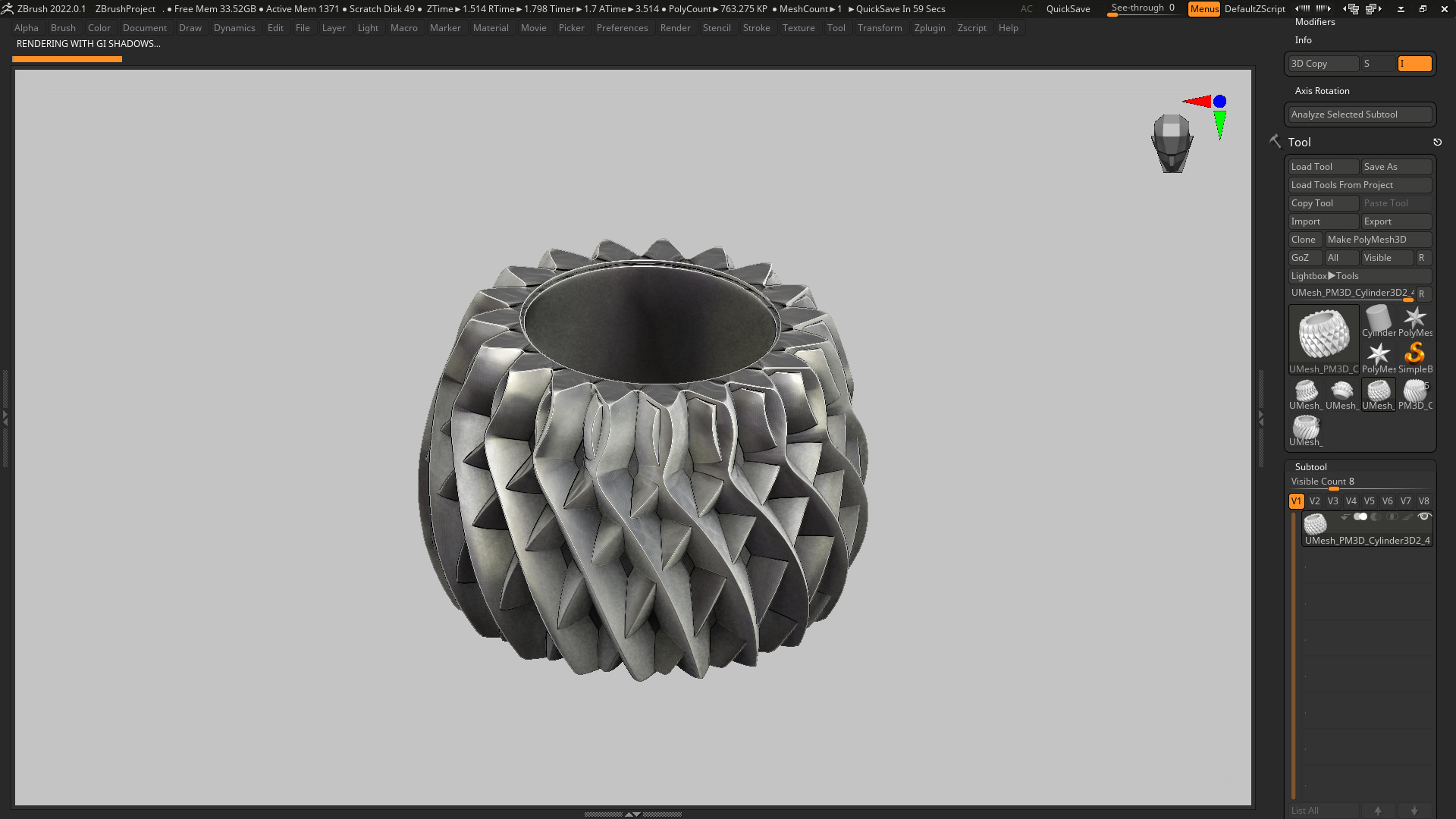
Task: Select the top-right PolyMesh star tool
Action: [x=1415, y=322]
